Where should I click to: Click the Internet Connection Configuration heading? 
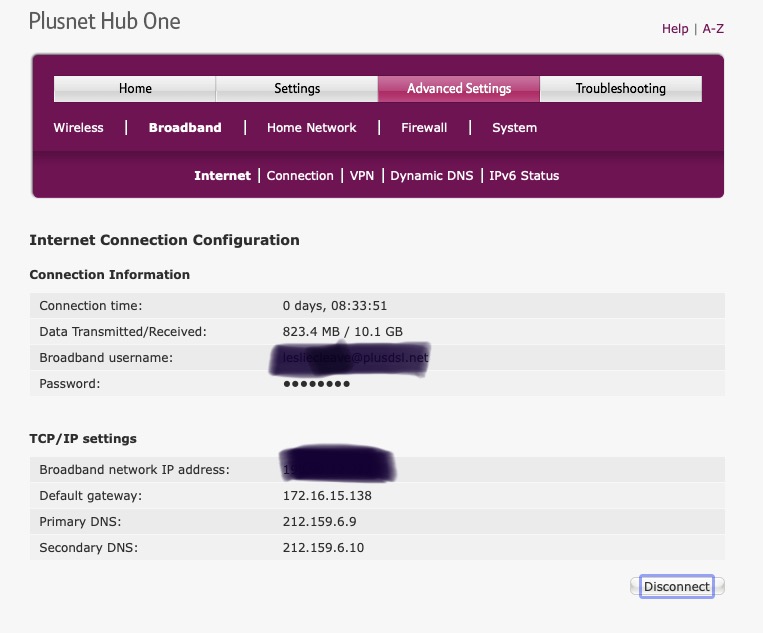(x=164, y=240)
